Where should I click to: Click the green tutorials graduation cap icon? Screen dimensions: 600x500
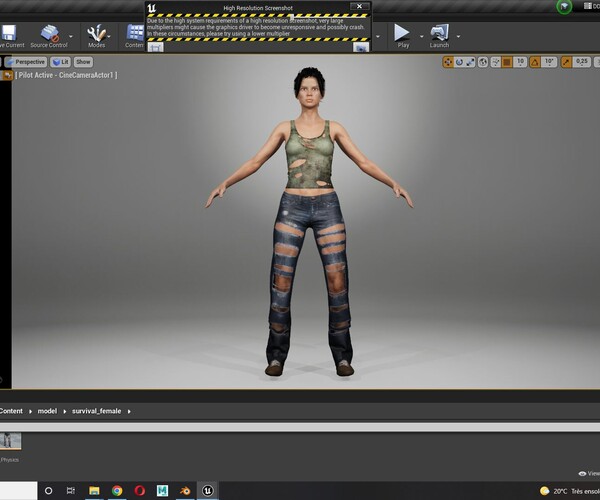point(564,7)
